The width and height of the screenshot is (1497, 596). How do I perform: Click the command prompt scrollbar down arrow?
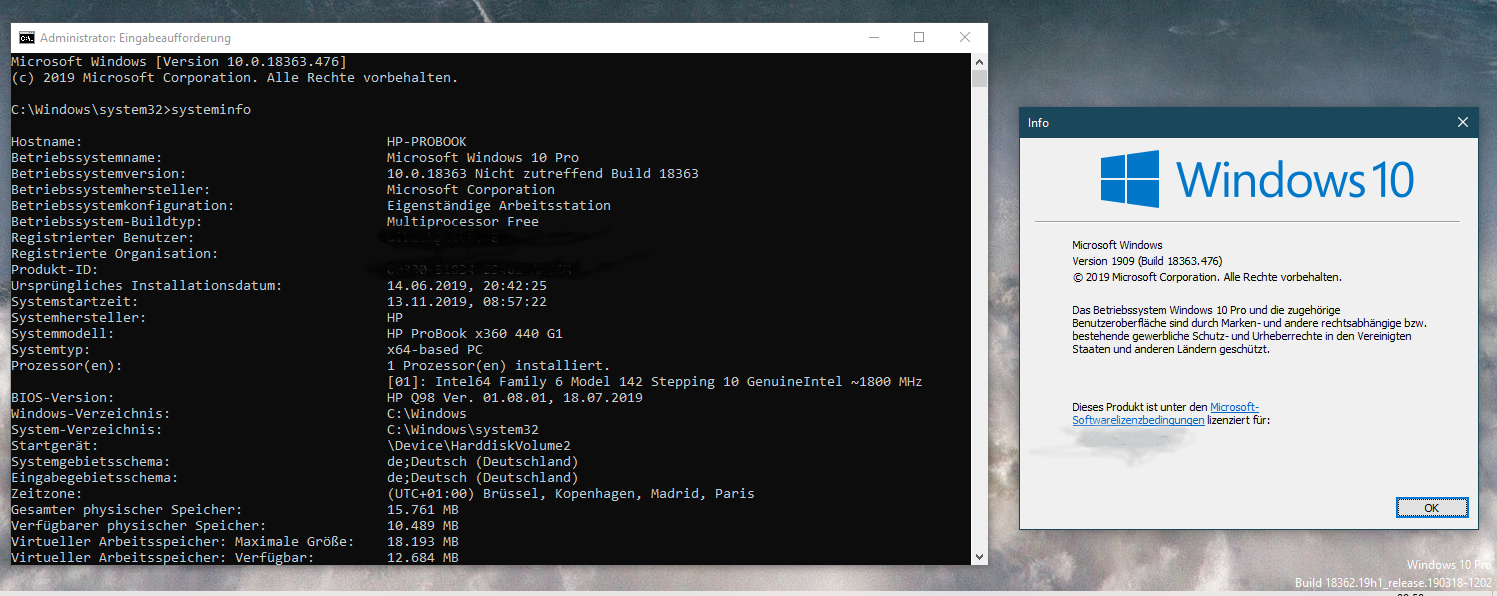click(980, 556)
